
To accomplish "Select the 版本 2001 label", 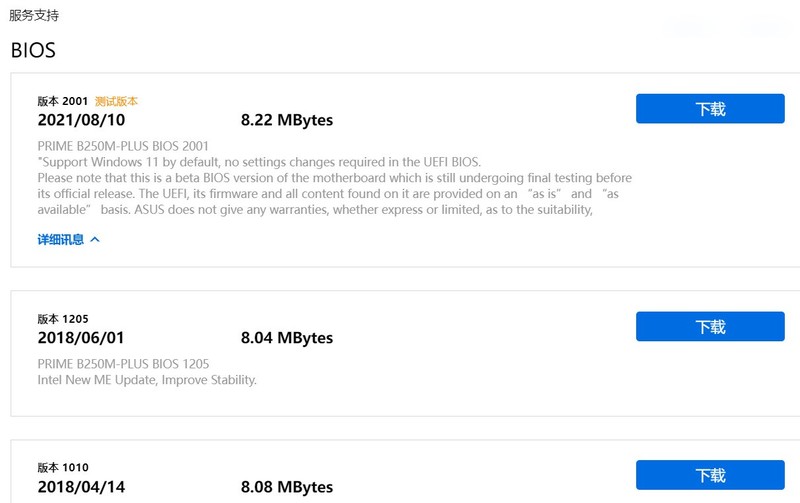I will click(63, 101).
